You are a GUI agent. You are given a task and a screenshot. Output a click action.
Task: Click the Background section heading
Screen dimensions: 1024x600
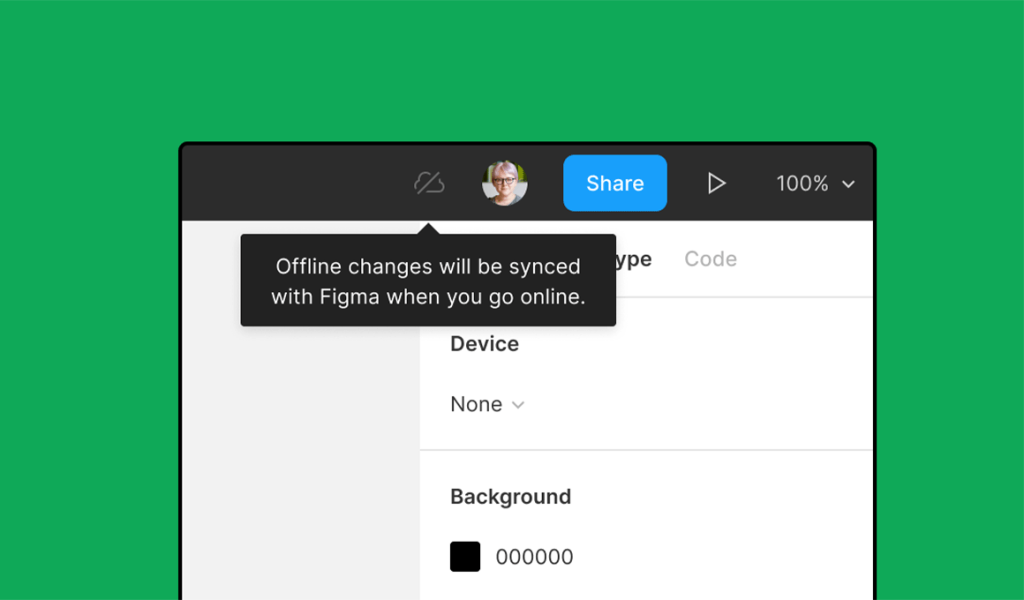point(510,497)
